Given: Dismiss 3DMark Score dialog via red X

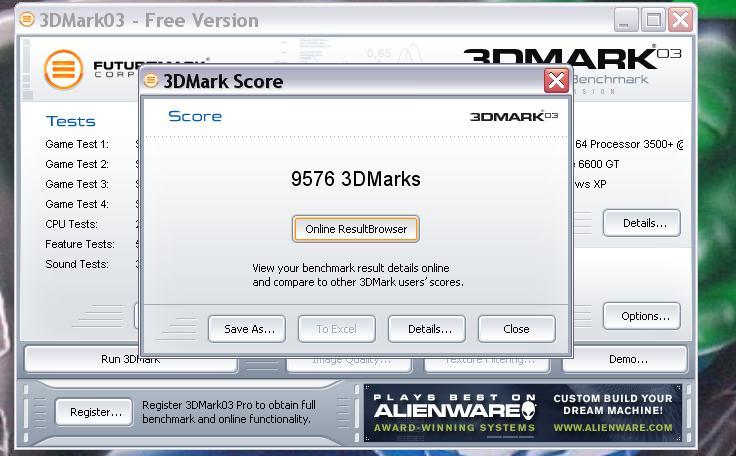Looking at the screenshot, I should 556,81.
